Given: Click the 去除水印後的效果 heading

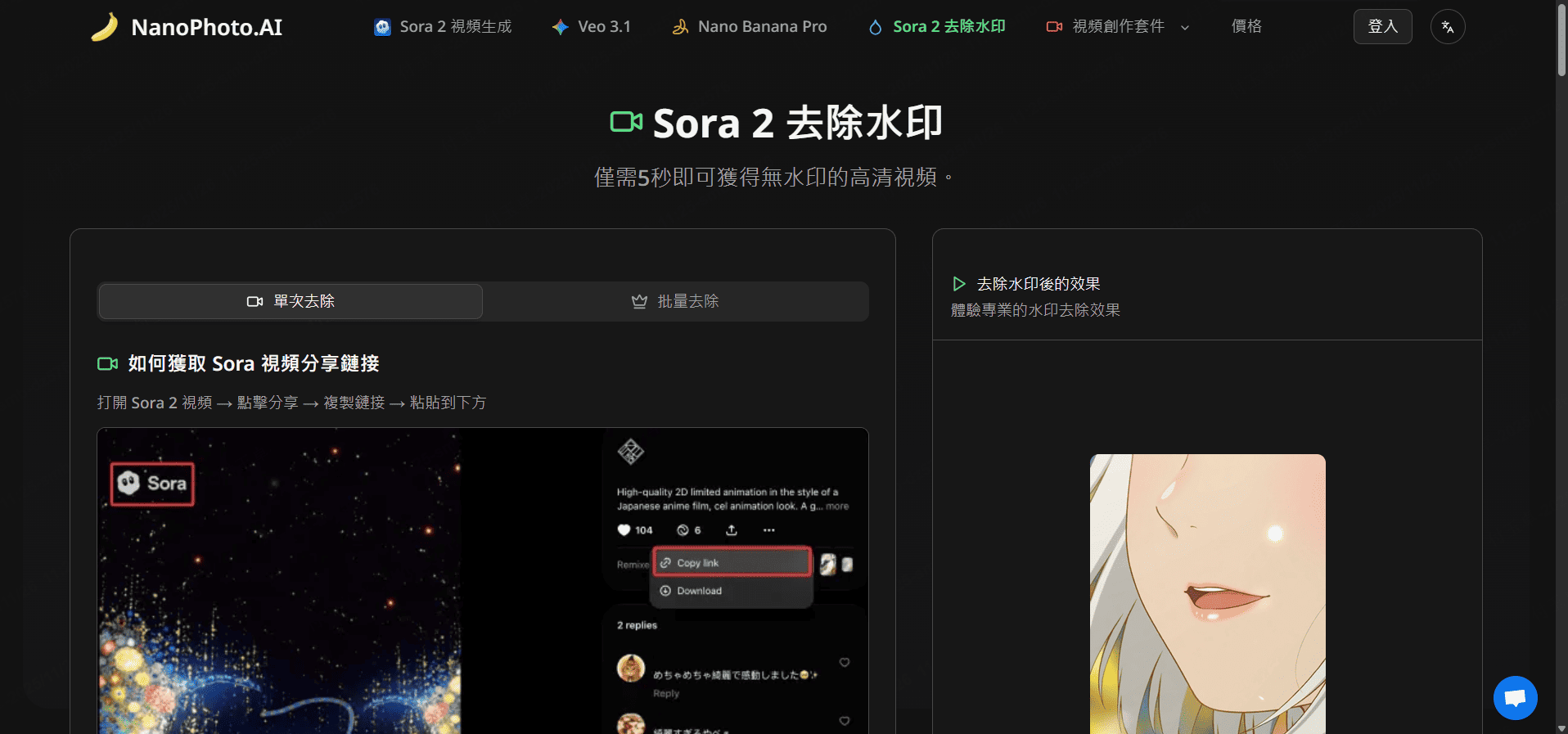Looking at the screenshot, I should click(x=1039, y=284).
